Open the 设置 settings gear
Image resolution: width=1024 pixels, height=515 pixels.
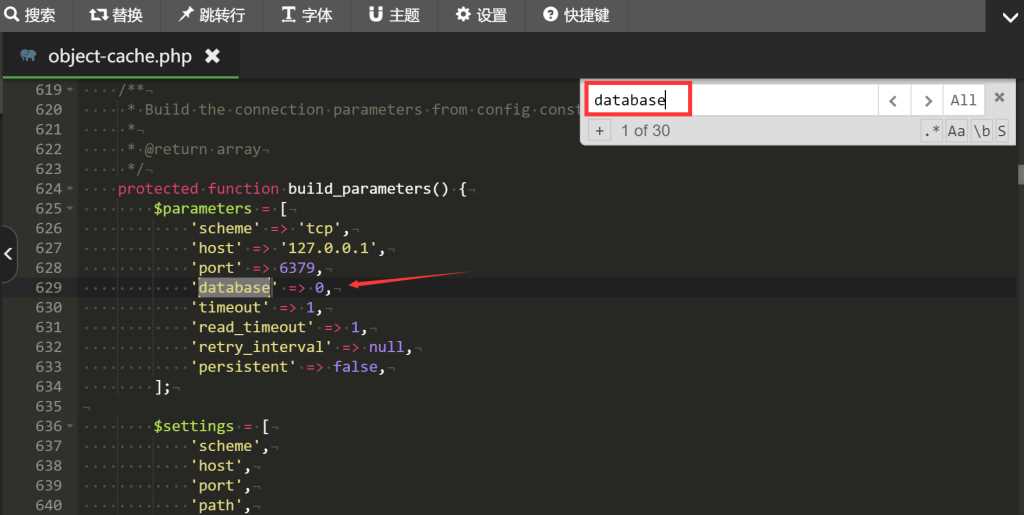(481, 15)
